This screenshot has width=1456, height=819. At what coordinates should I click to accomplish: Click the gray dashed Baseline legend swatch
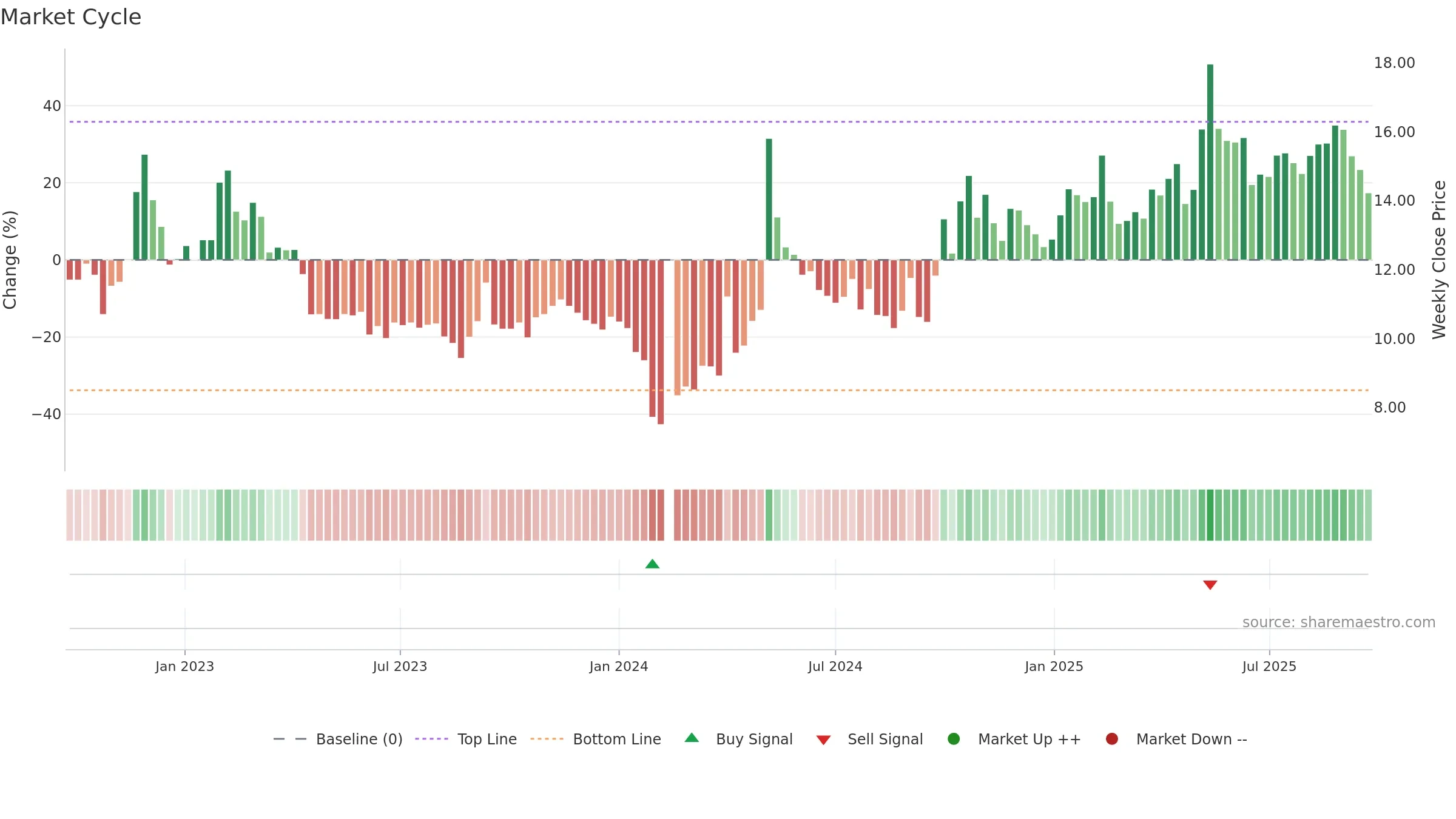[290, 739]
